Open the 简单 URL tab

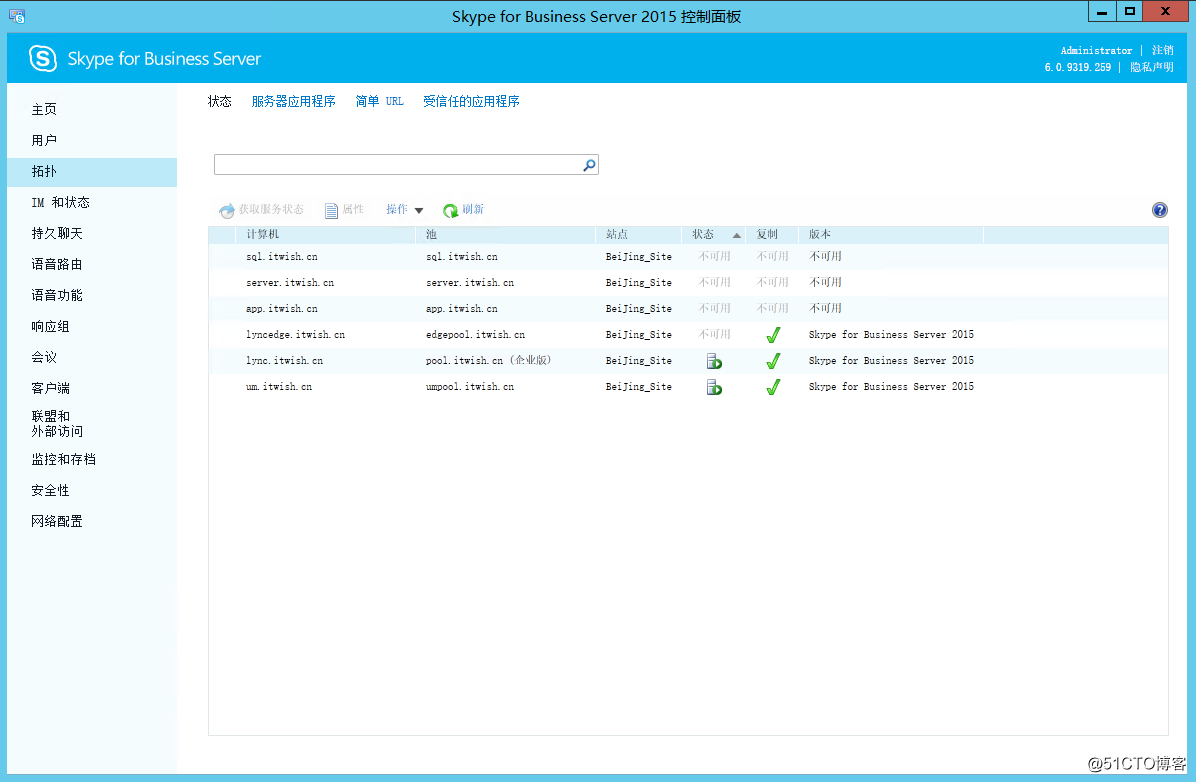tap(379, 101)
